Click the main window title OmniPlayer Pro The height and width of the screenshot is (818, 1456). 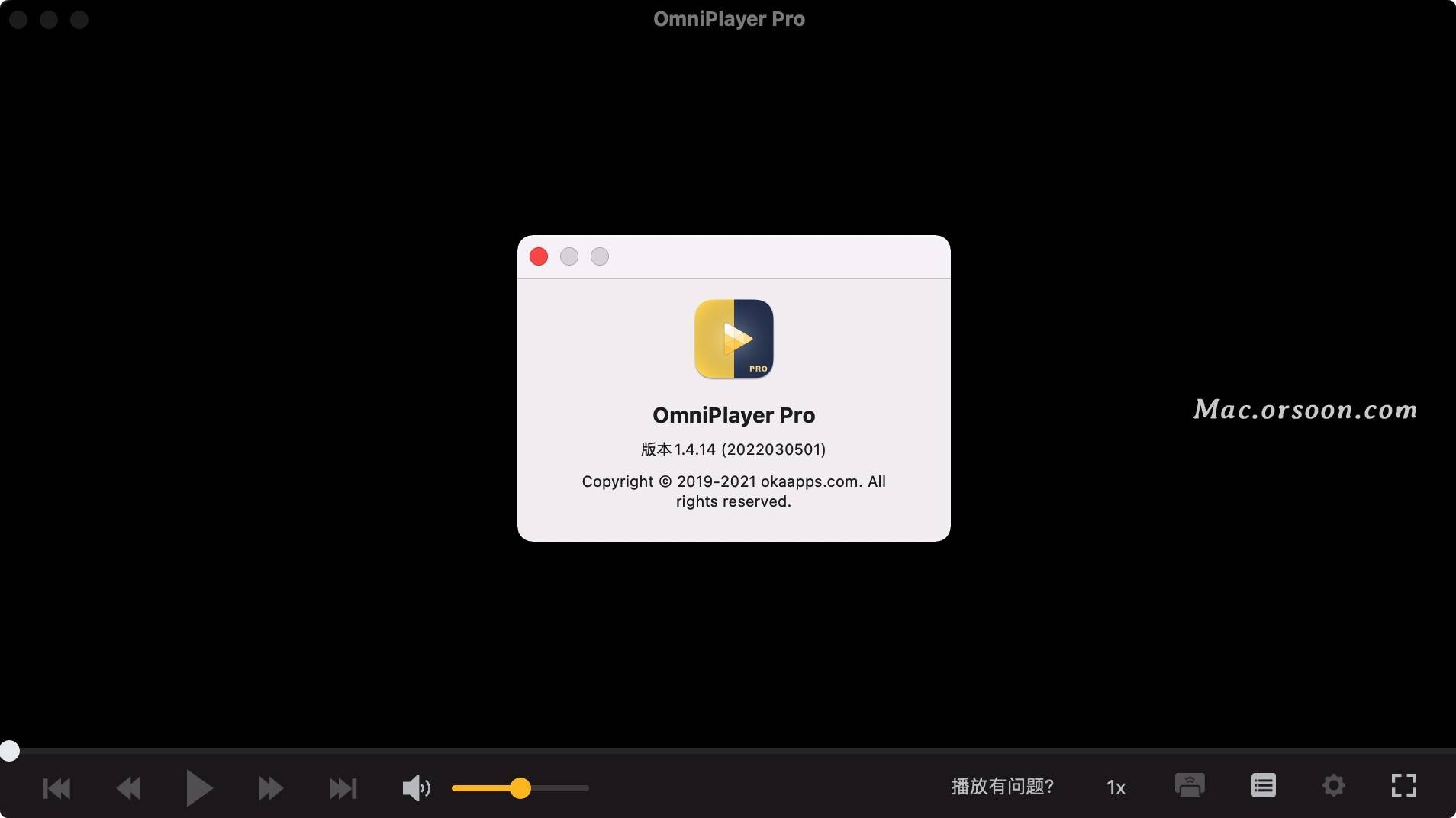tap(729, 19)
